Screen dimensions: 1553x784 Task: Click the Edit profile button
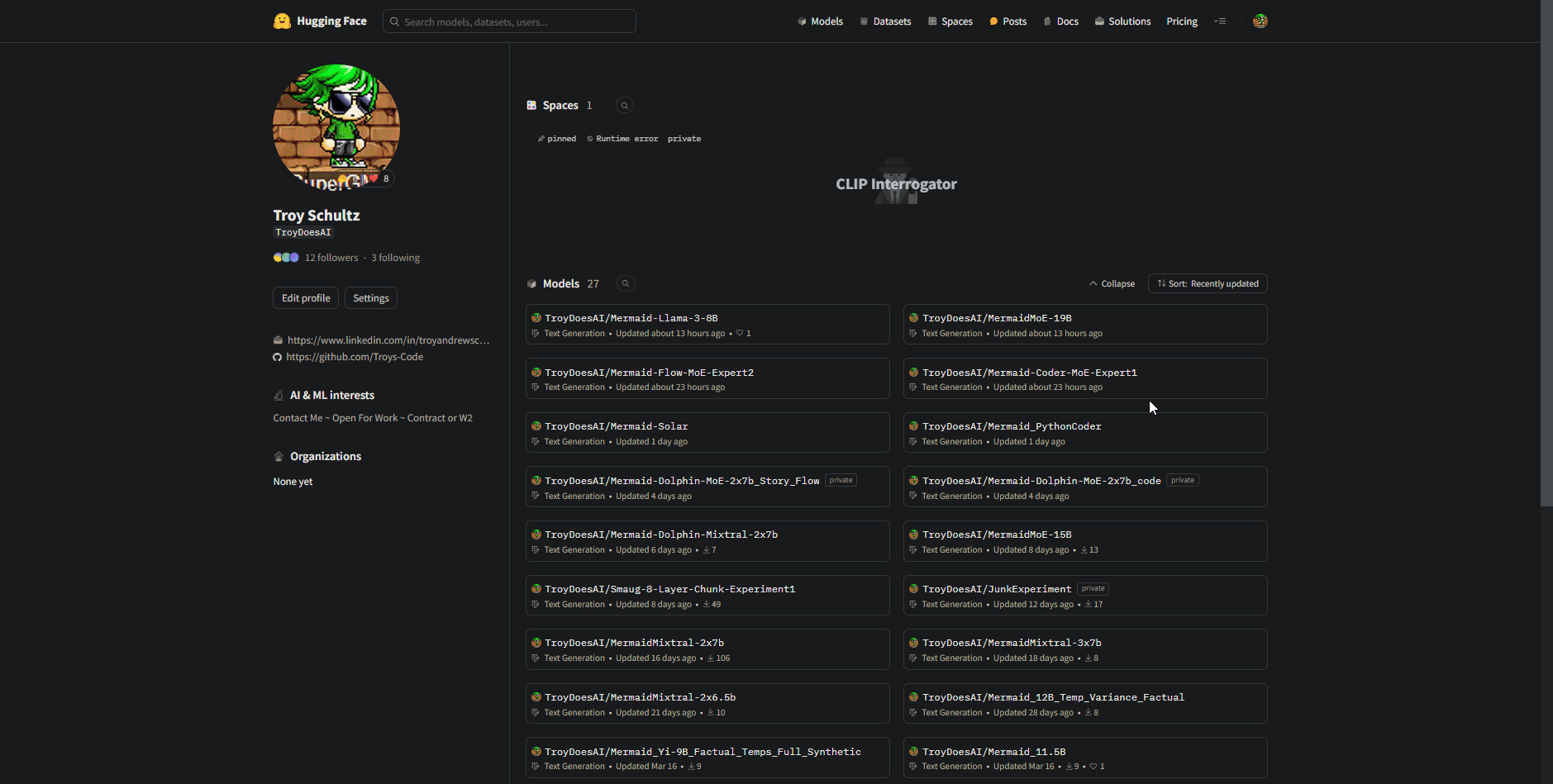coord(306,298)
